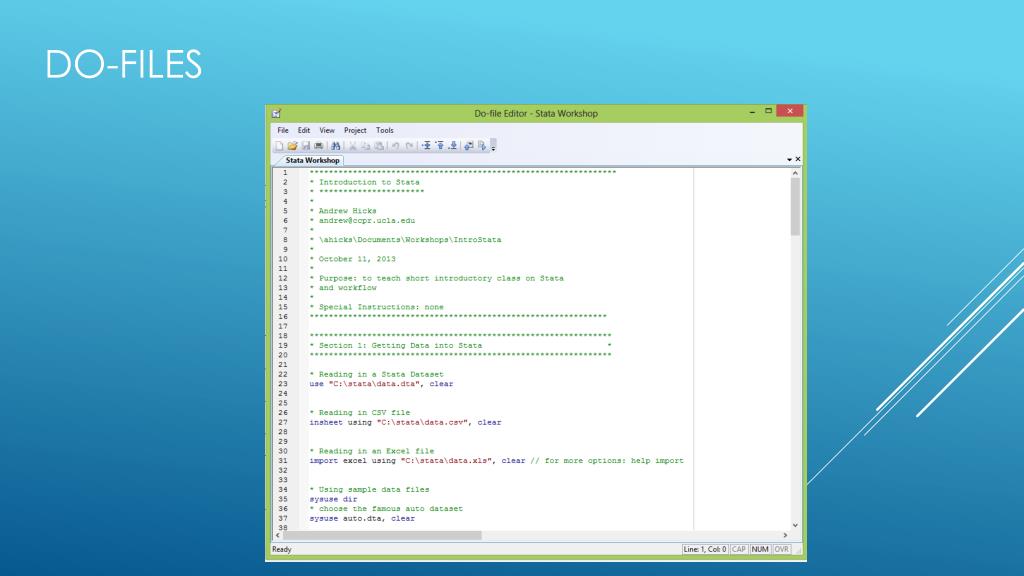The height and width of the screenshot is (576, 1024).
Task: Click the Workshops\IntroStata path comment line
Action: click(x=406, y=240)
